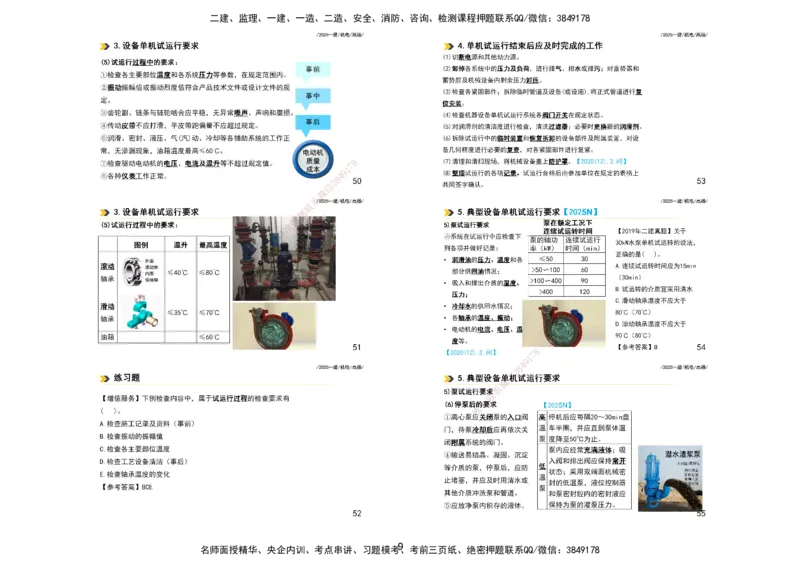Click the "练习题" slide title
The height and width of the screenshot is (566, 800).
[127, 378]
